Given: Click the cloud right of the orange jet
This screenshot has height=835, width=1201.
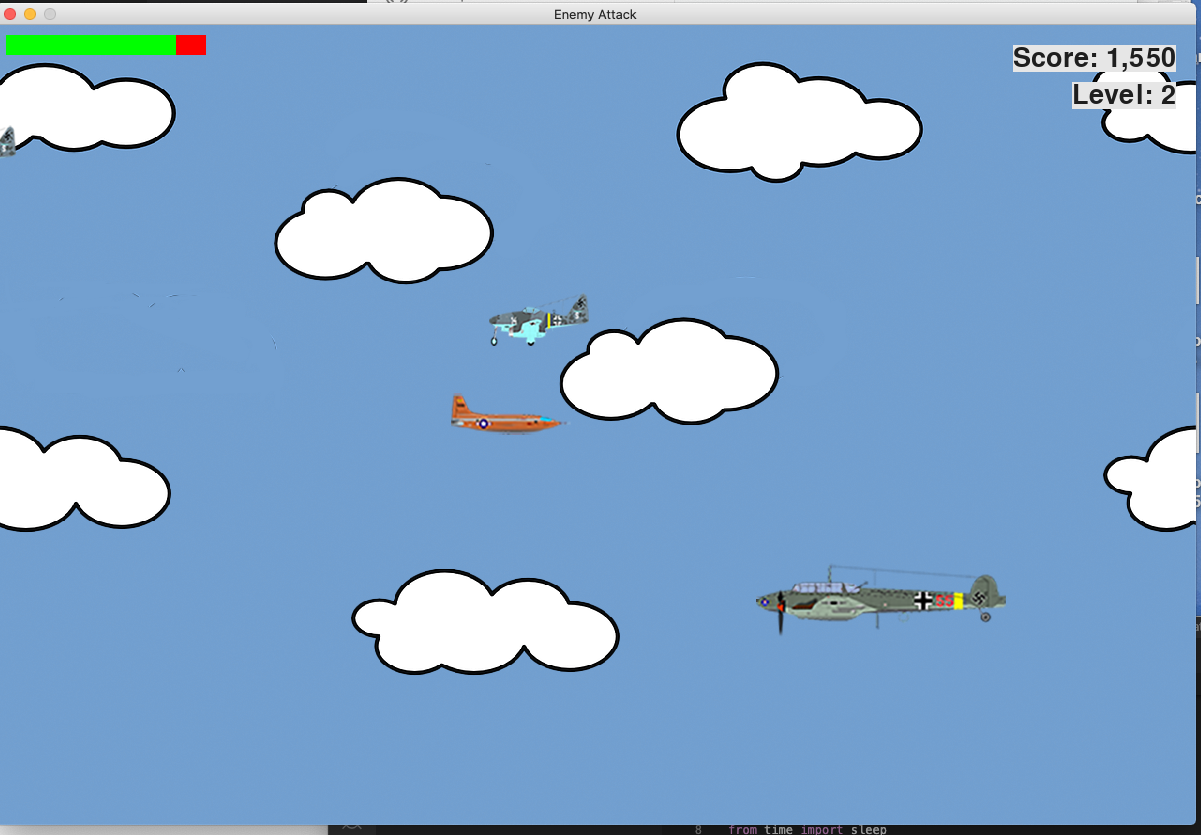Looking at the screenshot, I should click(668, 372).
